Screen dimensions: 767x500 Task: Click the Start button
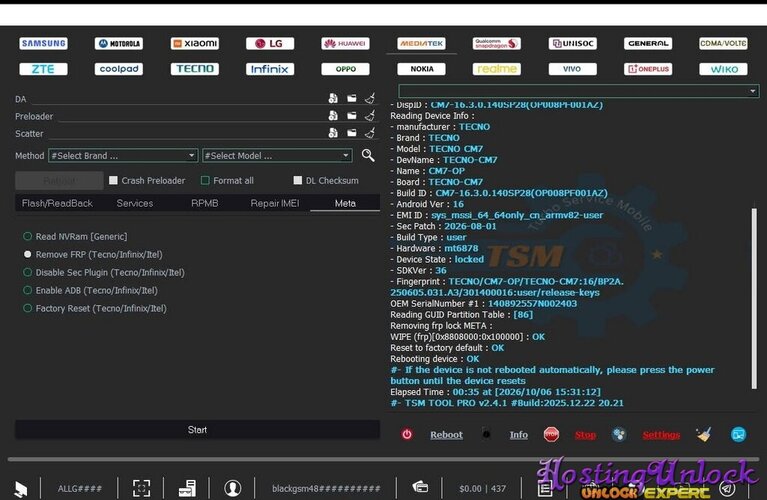click(x=197, y=430)
